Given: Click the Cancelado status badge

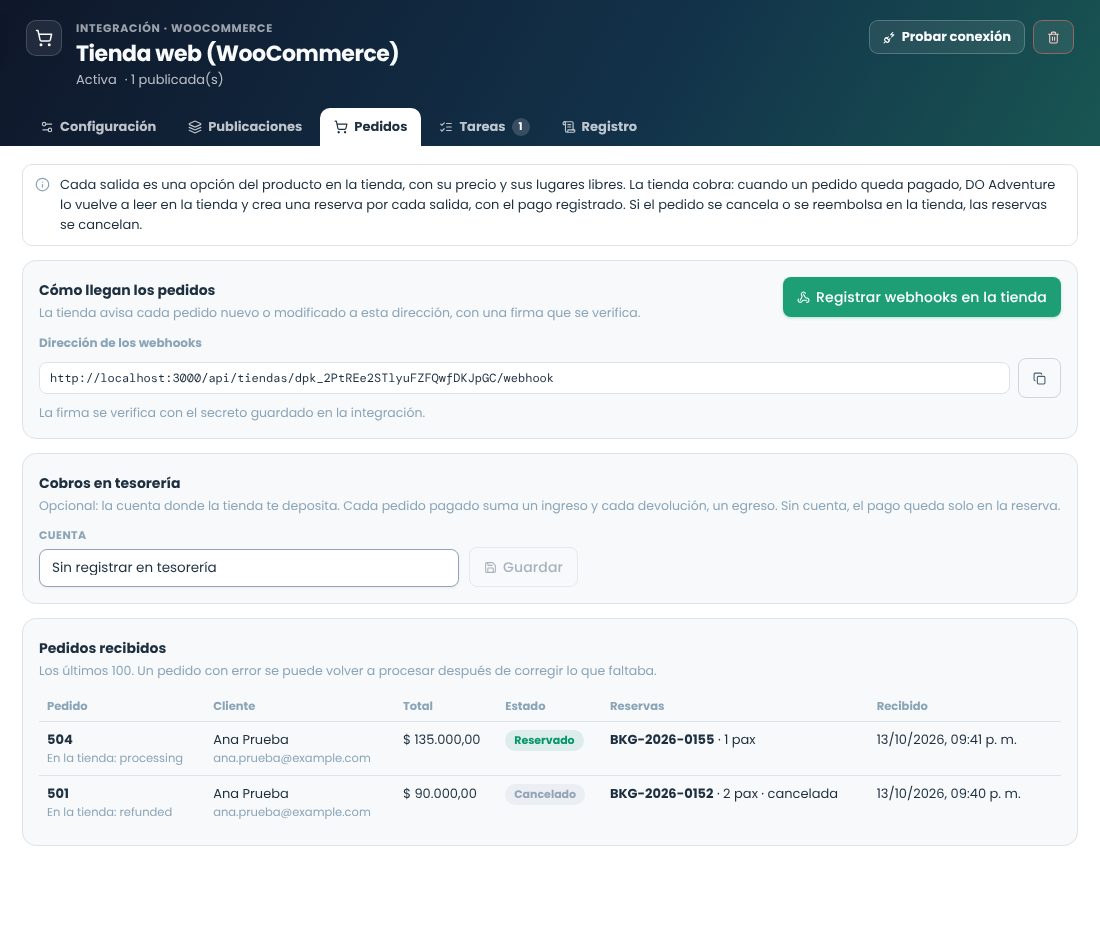Looking at the screenshot, I should point(544,794).
